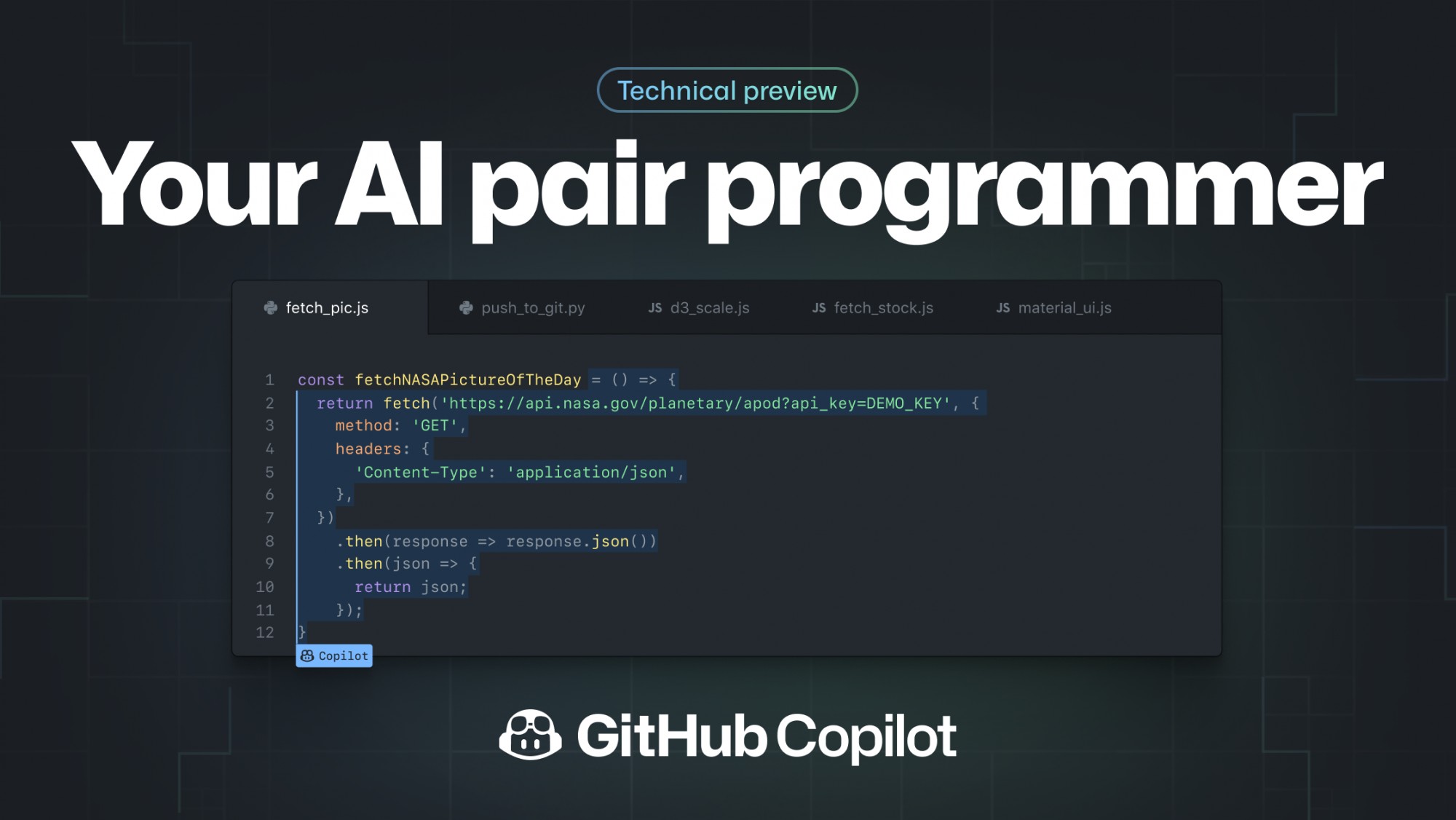Click the Technical preview label icon

pyautogui.click(x=729, y=90)
